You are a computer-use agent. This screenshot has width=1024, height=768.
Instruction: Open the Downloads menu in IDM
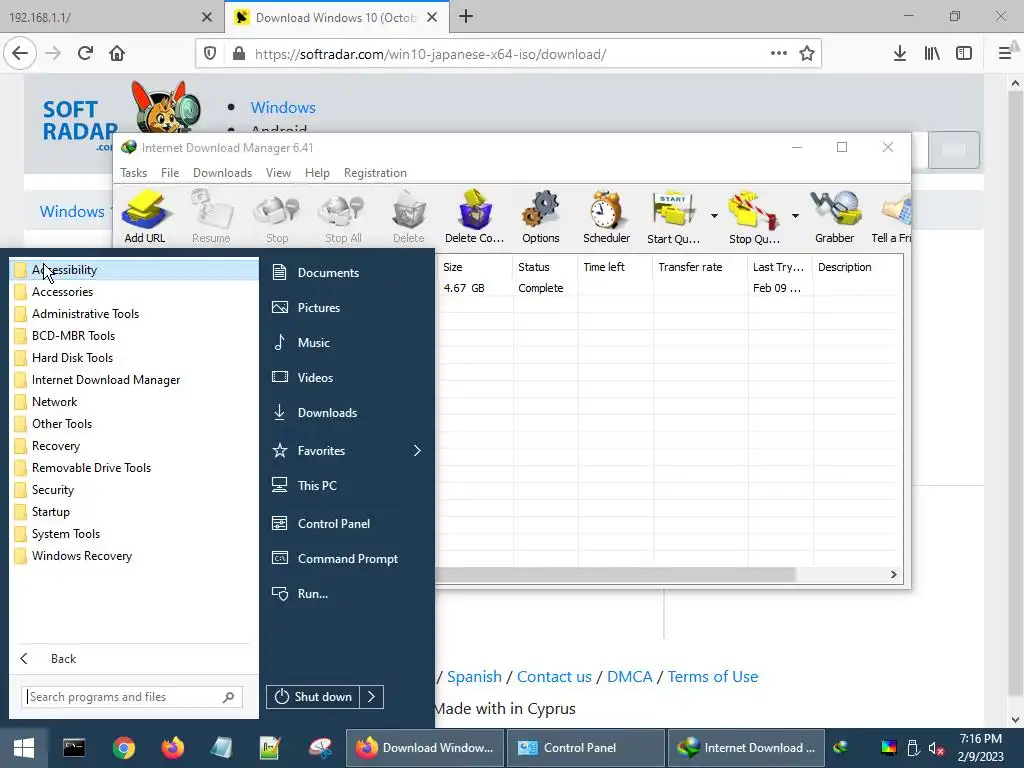pos(222,173)
